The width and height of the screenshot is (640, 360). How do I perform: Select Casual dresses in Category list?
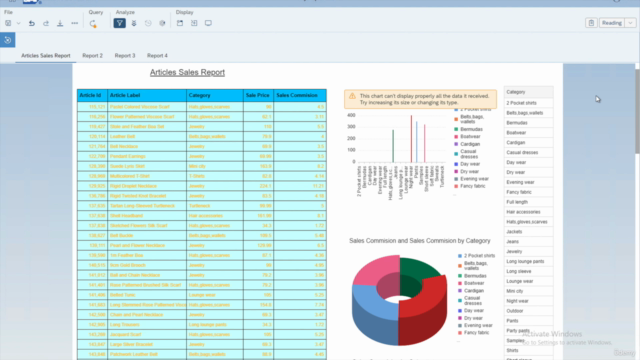[x=529, y=152]
